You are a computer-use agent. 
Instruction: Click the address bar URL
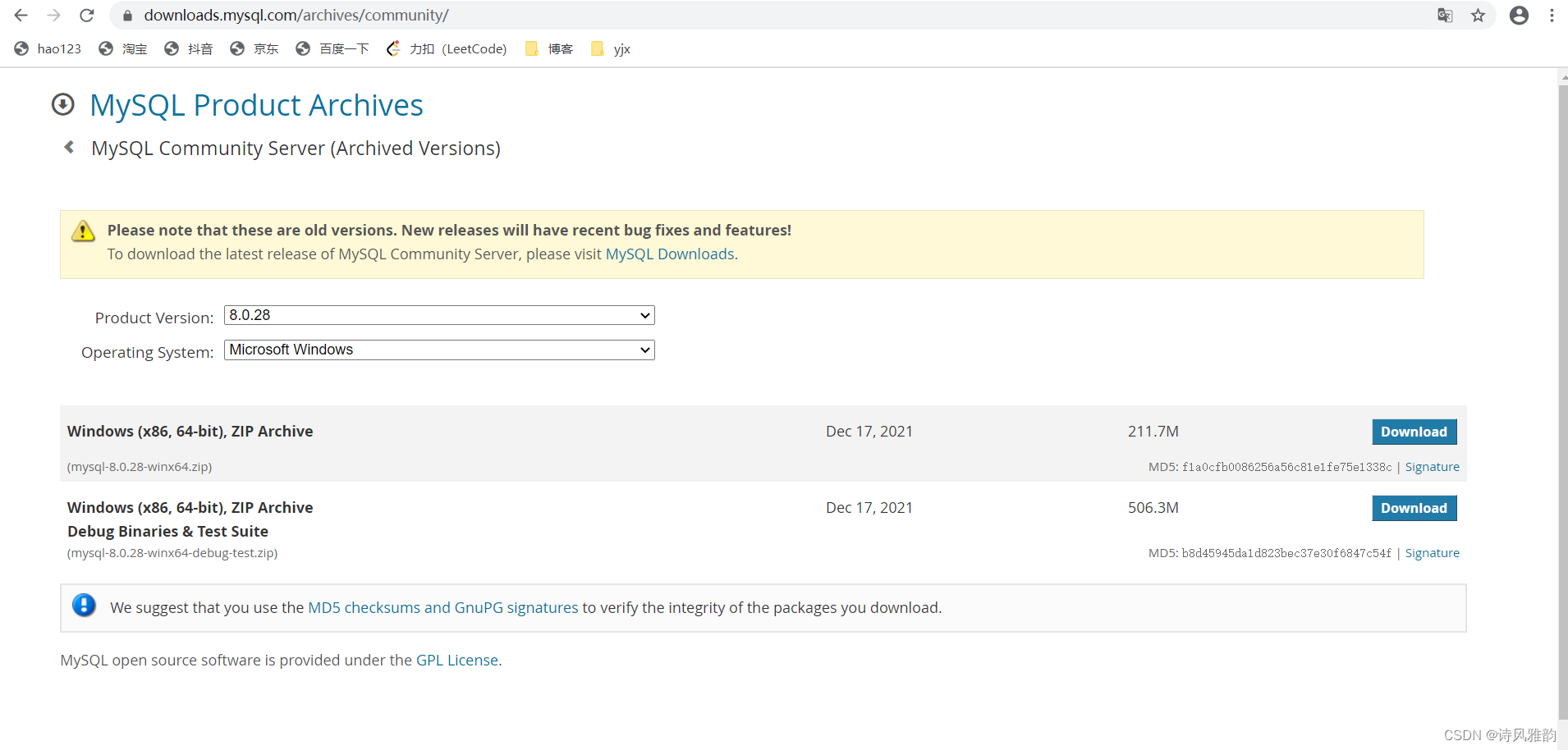(x=296, y=15)
